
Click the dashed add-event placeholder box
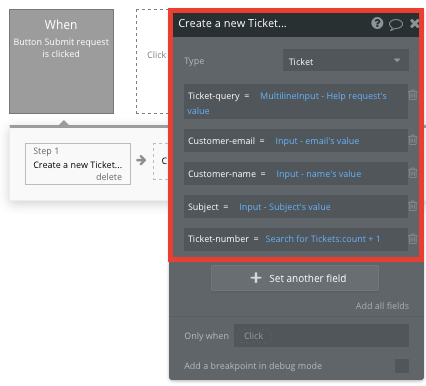tap(153, 61)
